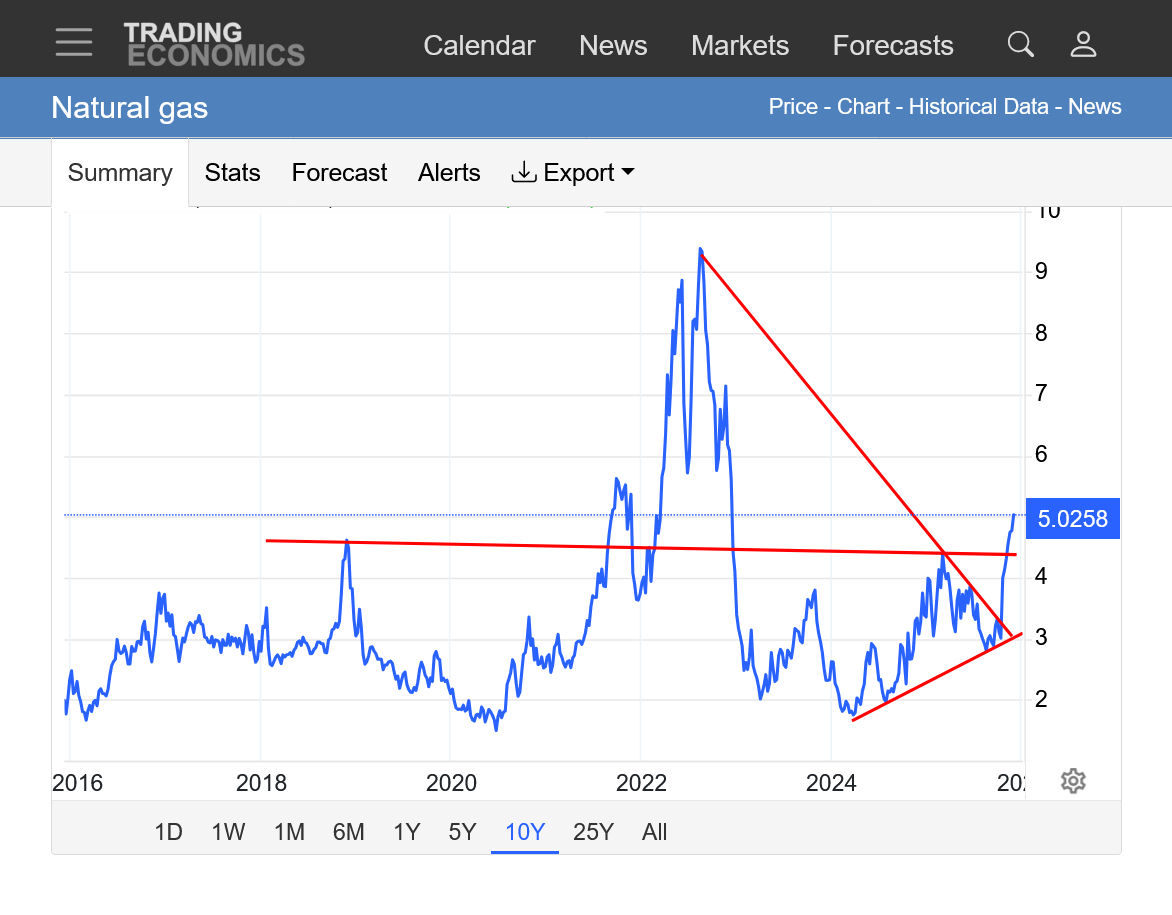This screenshot has height=915, width=1172.
Task: Select the Alerts tab
Action: pyautogui.click(x=449, y=173)
